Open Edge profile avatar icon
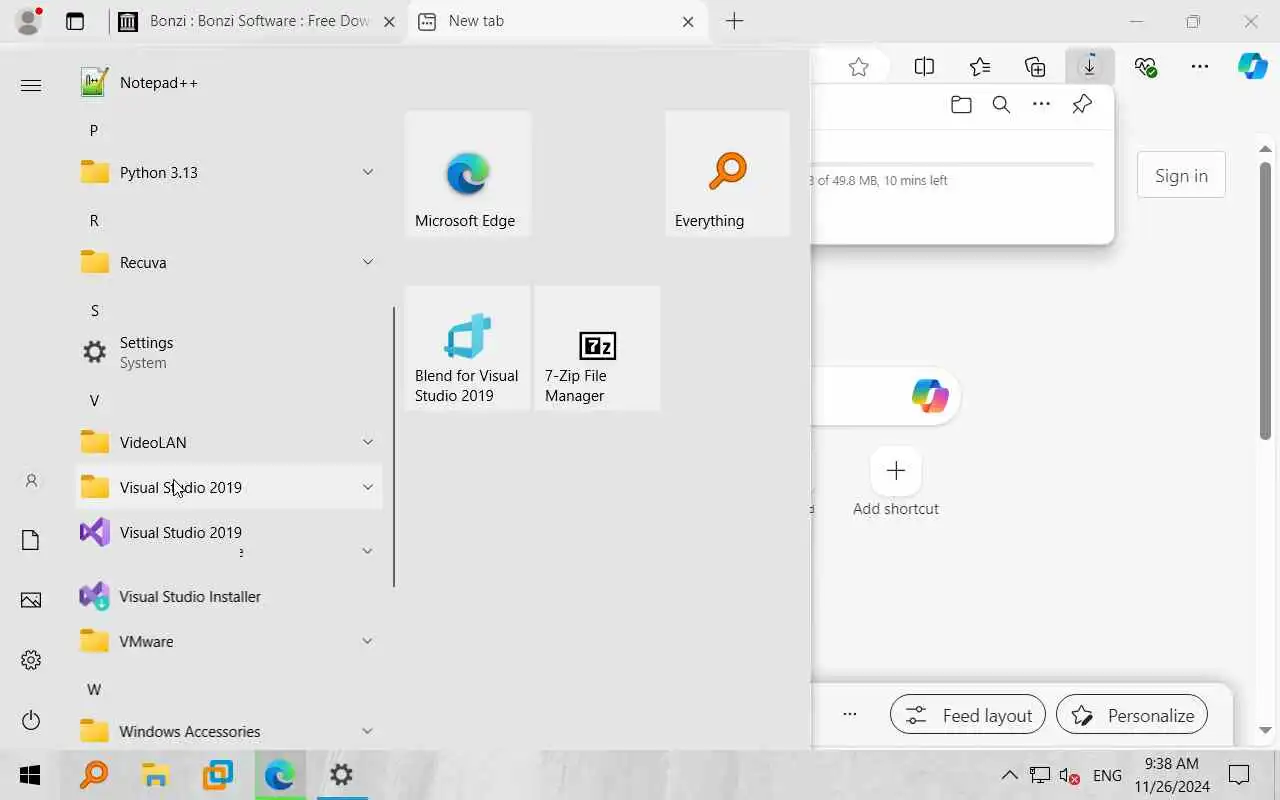 (29, 21)
